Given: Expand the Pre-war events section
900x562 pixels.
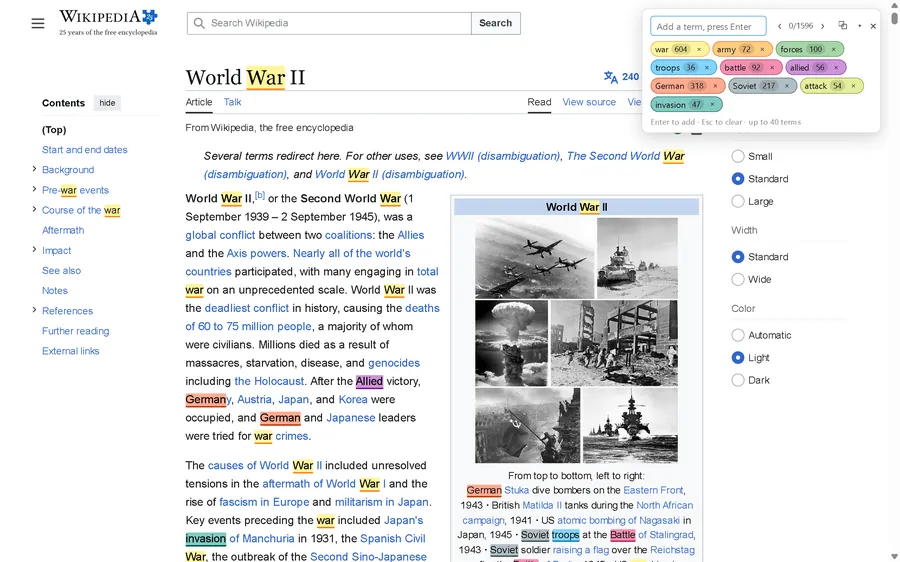Looking at the screenshot, I should [34, 189].
